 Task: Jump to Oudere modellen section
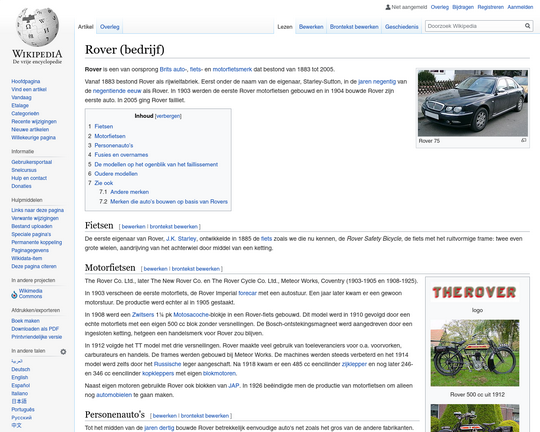click(x=116, y=174)
